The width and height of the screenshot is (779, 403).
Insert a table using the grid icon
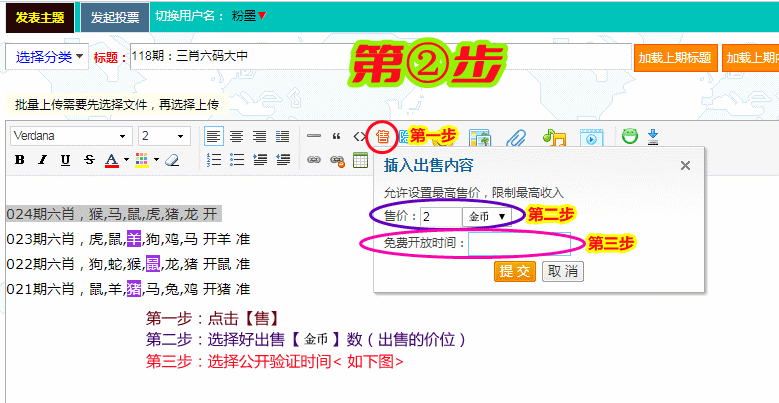point(362,160)
